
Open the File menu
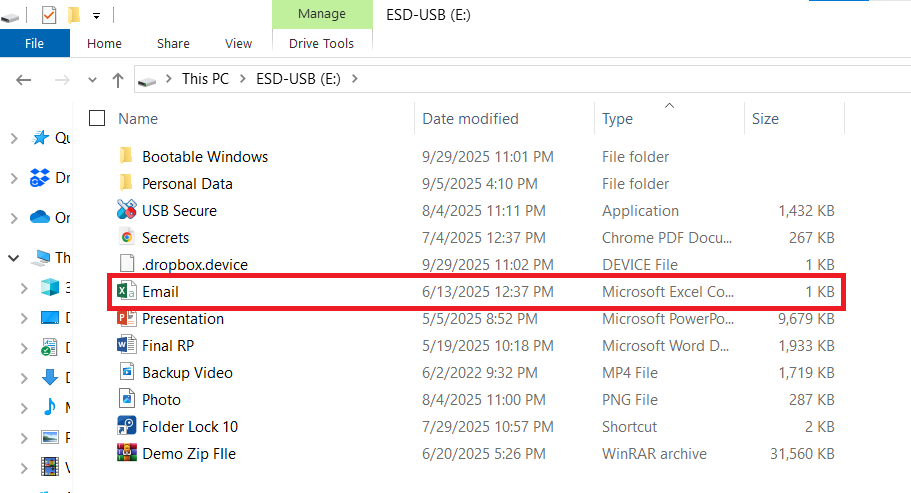(x=34, y=44)
